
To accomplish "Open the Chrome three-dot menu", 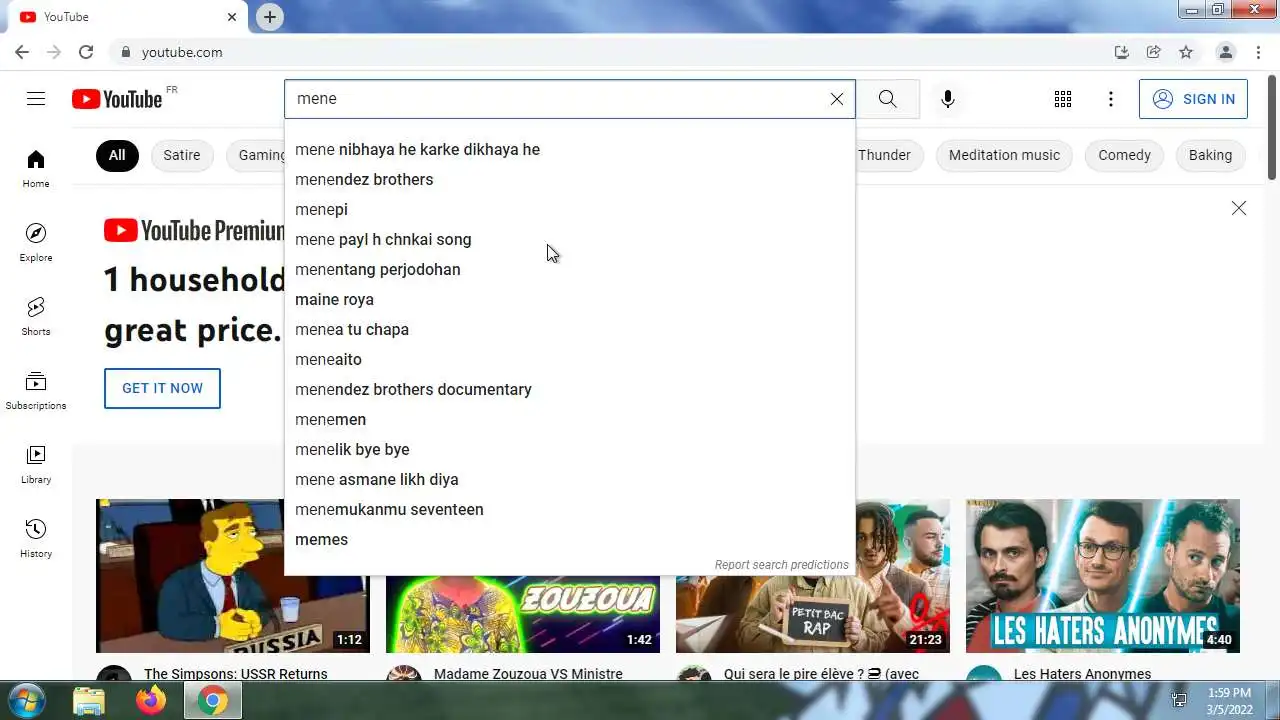I will tap(1258, 52).
